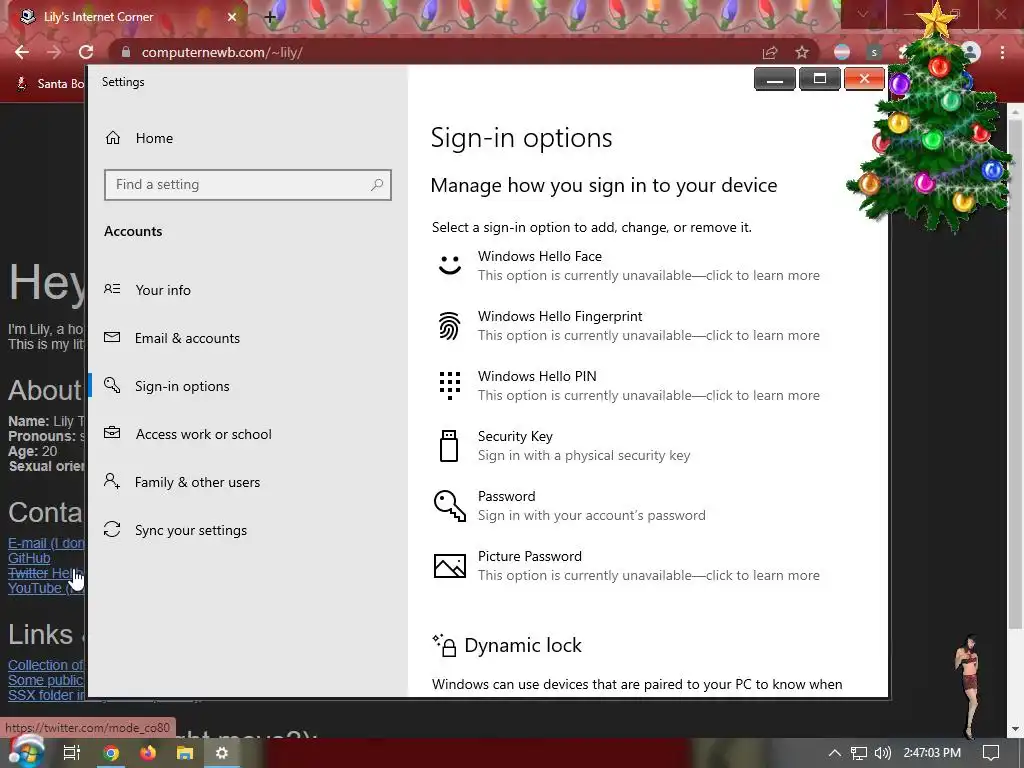1024x768 pixels.
Task: Expand Windows Hello Fingerprint option
Action: pyautogui.click(x=627, y=326)
